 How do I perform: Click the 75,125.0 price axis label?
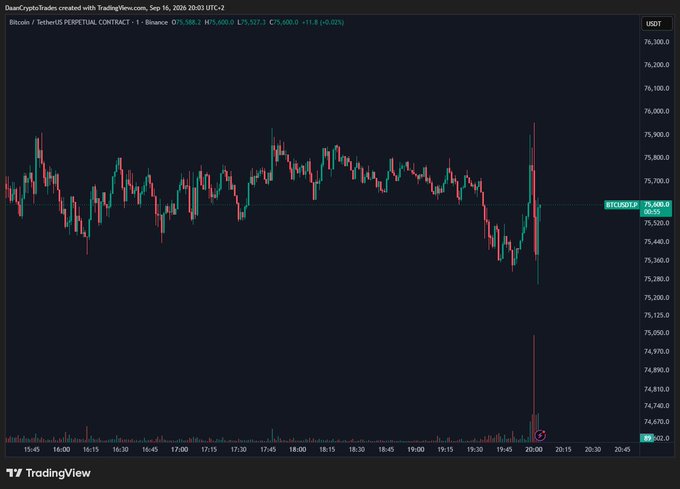point(656,315)
